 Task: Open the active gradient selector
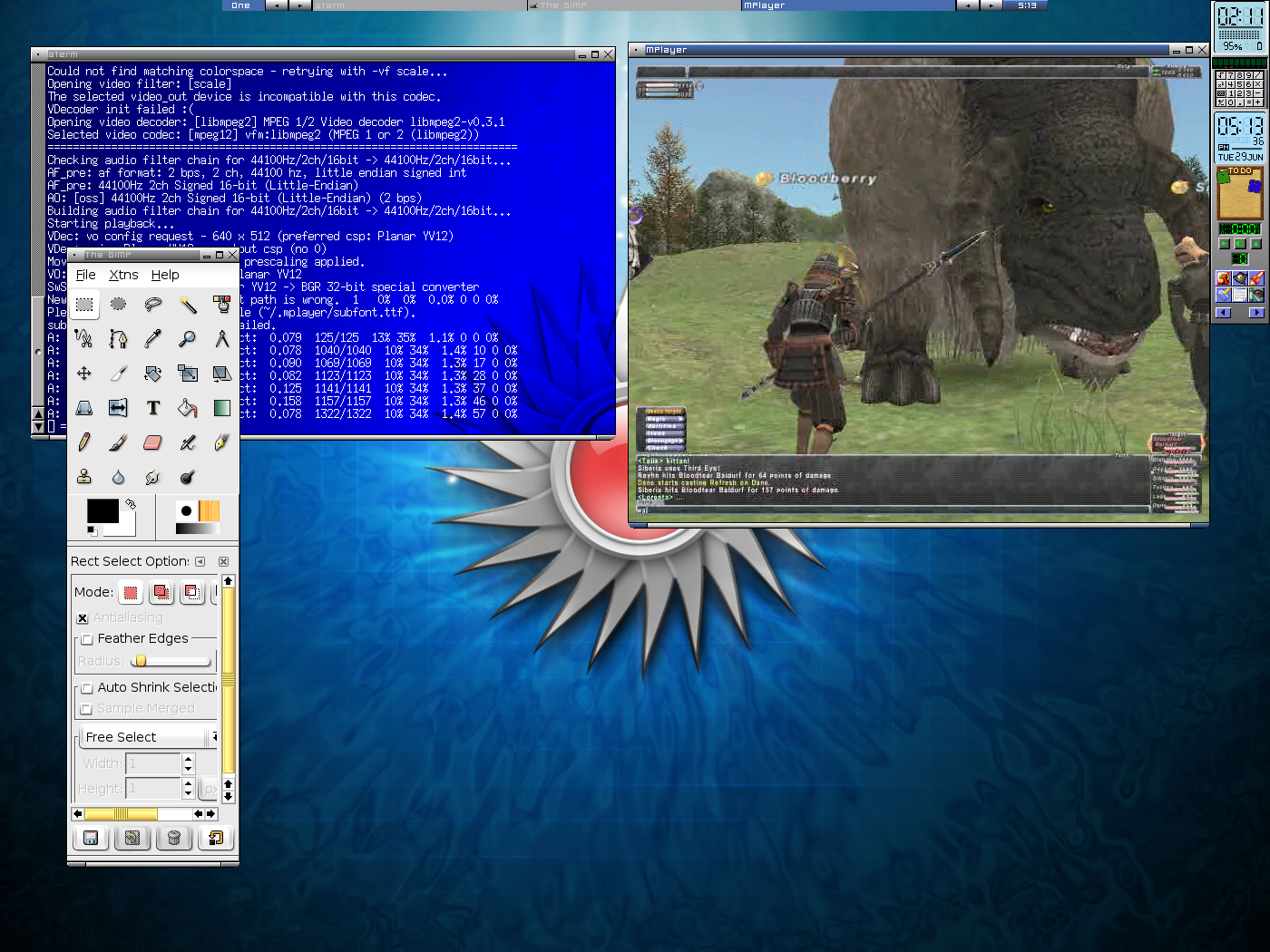click(x=198, y=529)
